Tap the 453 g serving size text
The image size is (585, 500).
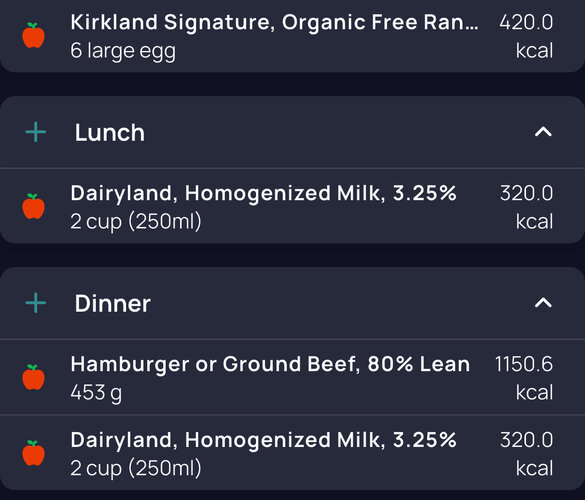point(96,393)
